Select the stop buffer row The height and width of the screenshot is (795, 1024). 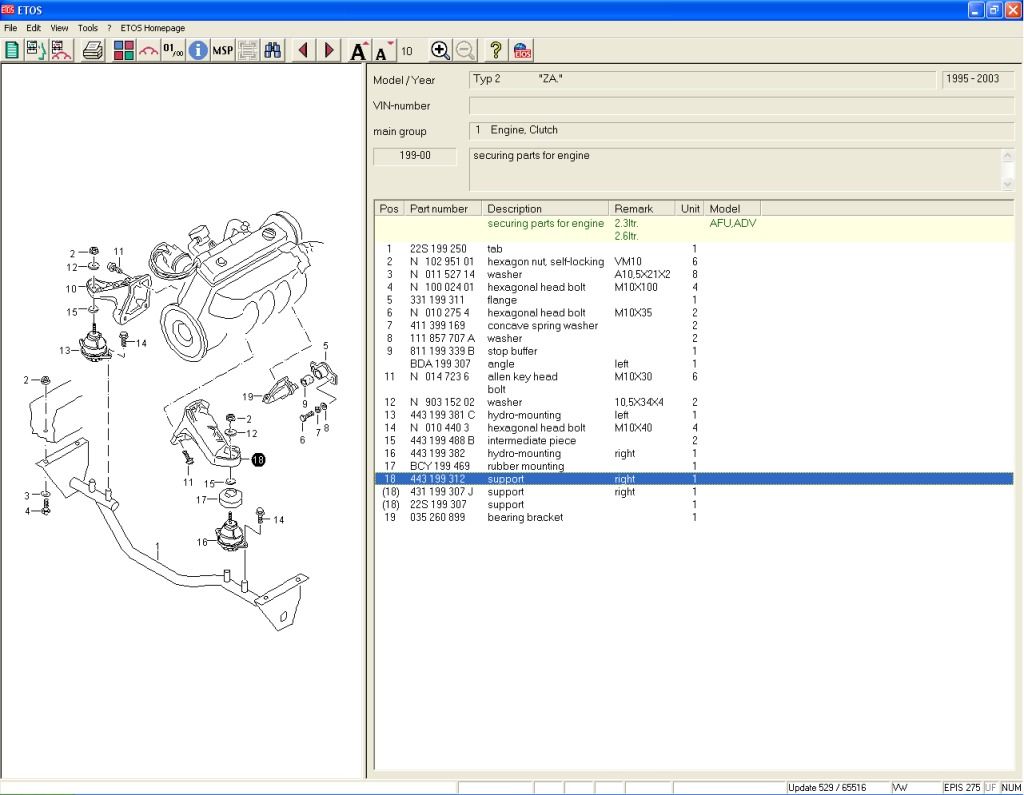click(694, 351)
